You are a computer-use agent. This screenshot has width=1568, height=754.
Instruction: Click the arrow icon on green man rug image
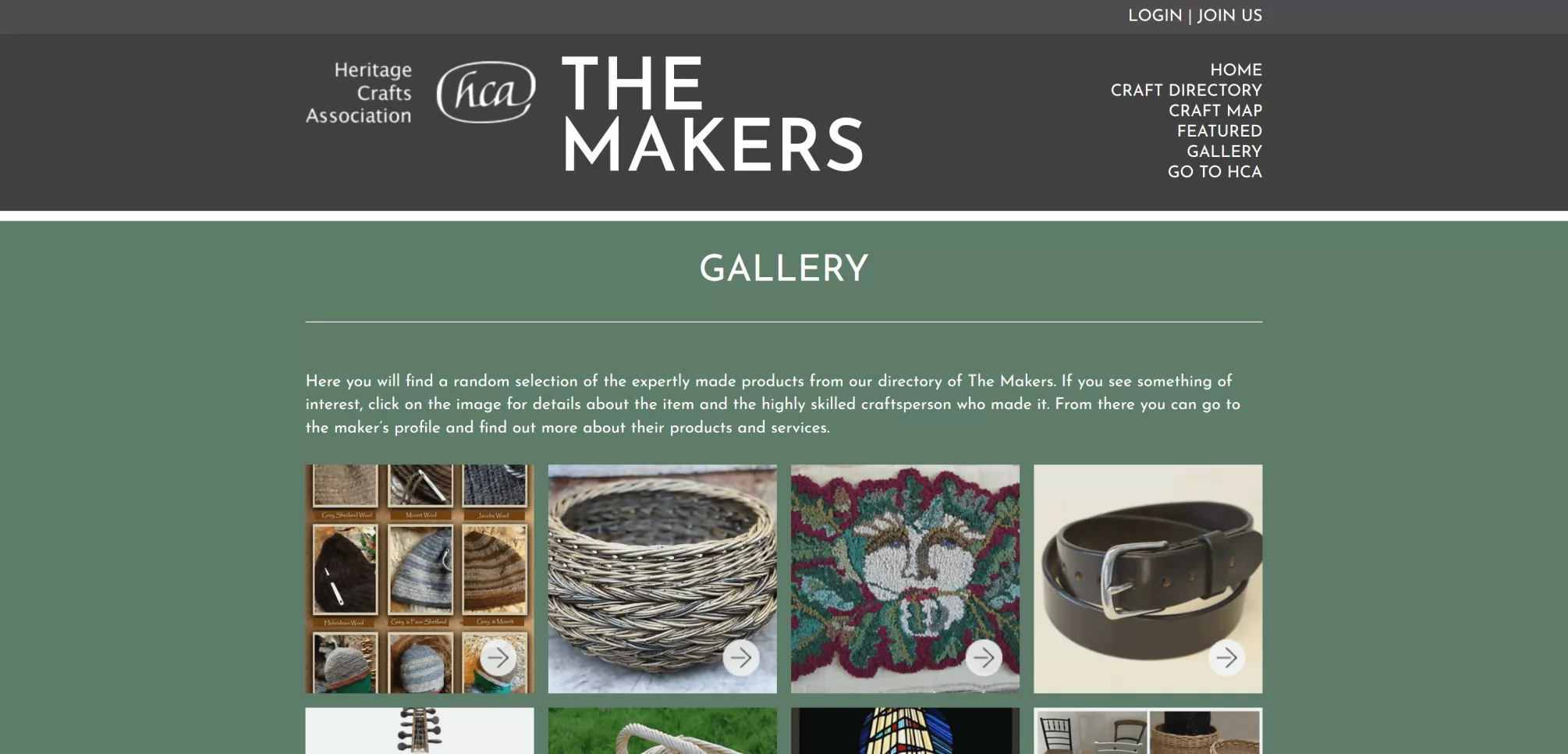coord(984,658)
